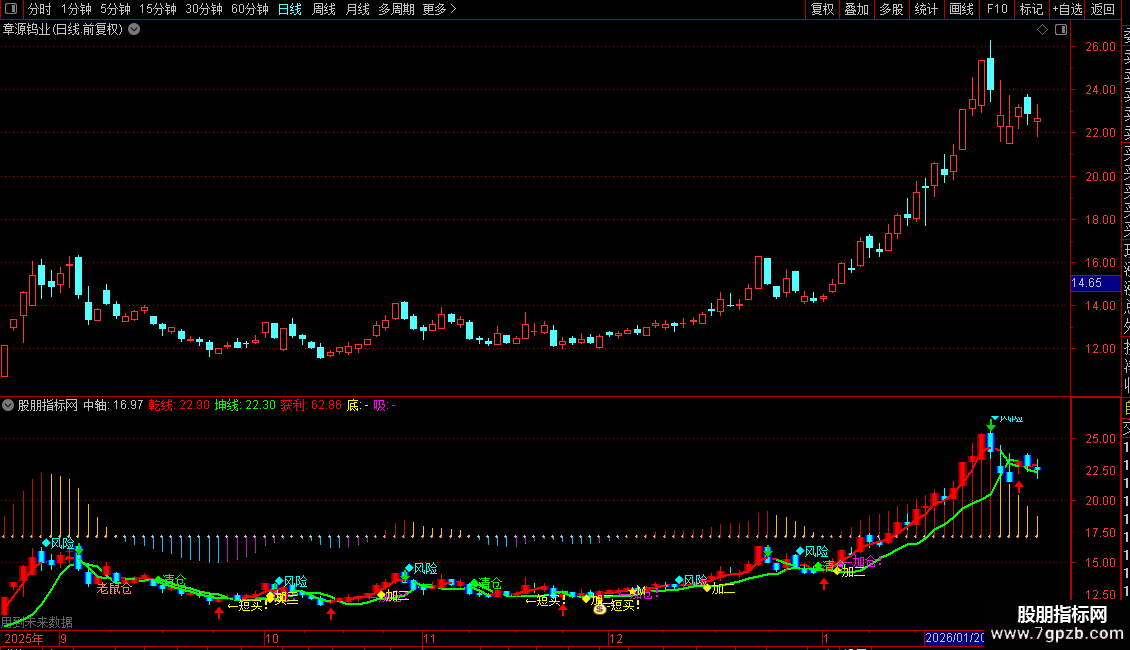
Task: Click month 12 on time axis
Action: [615, 638]
